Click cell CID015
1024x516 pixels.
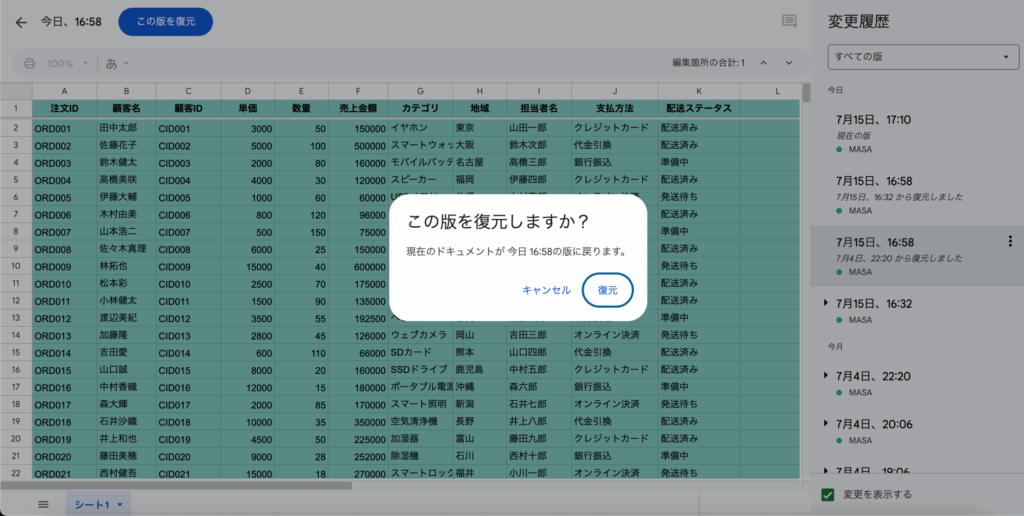[188, 370]
